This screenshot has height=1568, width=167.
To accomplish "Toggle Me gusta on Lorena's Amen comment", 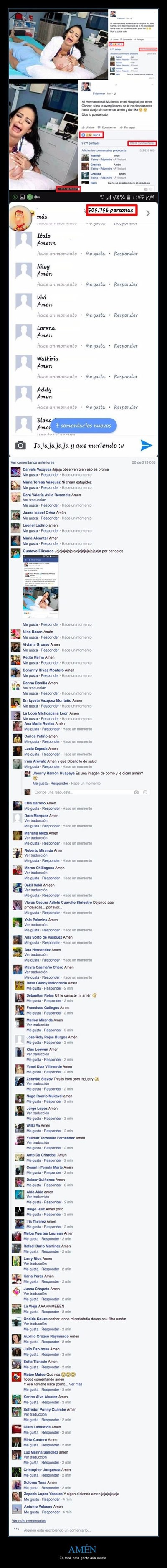I will (95, 346).
